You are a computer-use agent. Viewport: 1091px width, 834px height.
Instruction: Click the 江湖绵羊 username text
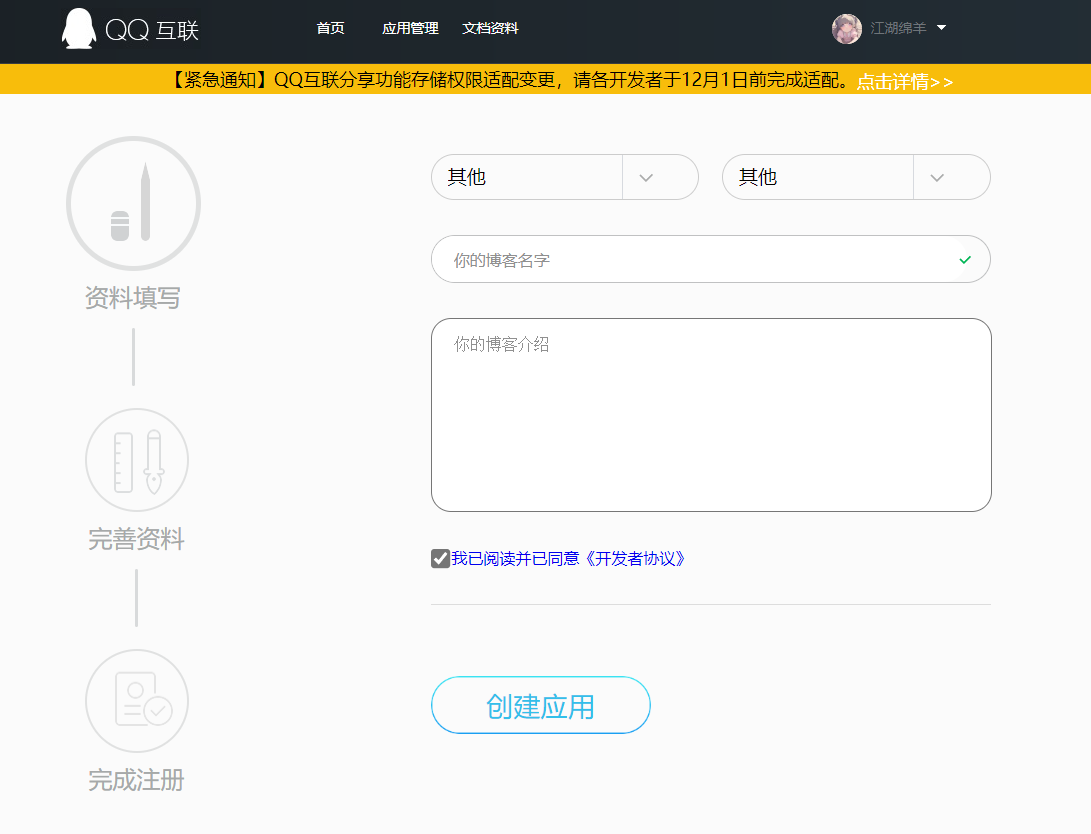coord(898,29)
